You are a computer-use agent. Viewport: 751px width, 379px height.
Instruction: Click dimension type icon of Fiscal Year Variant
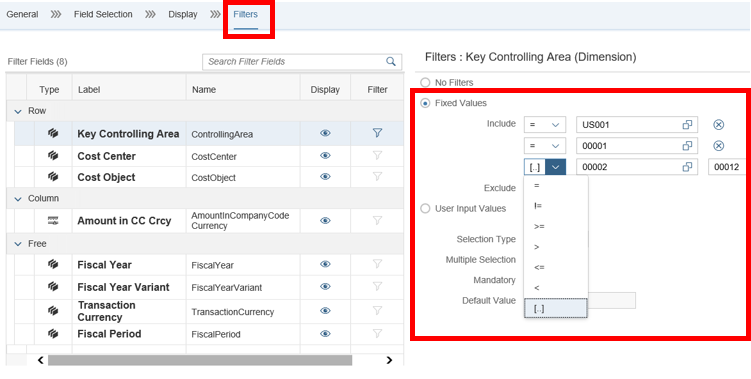53,287
